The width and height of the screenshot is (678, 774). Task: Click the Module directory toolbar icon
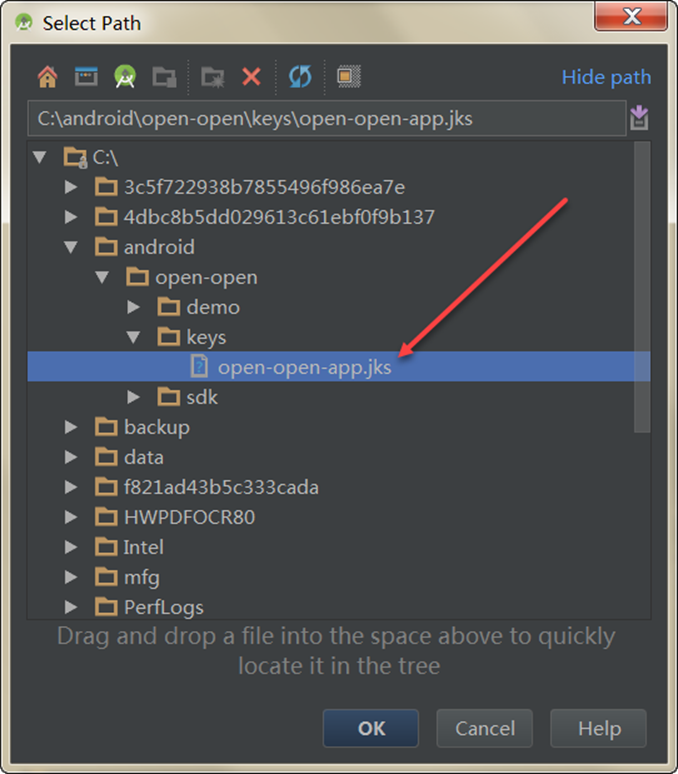coord(164,77)
